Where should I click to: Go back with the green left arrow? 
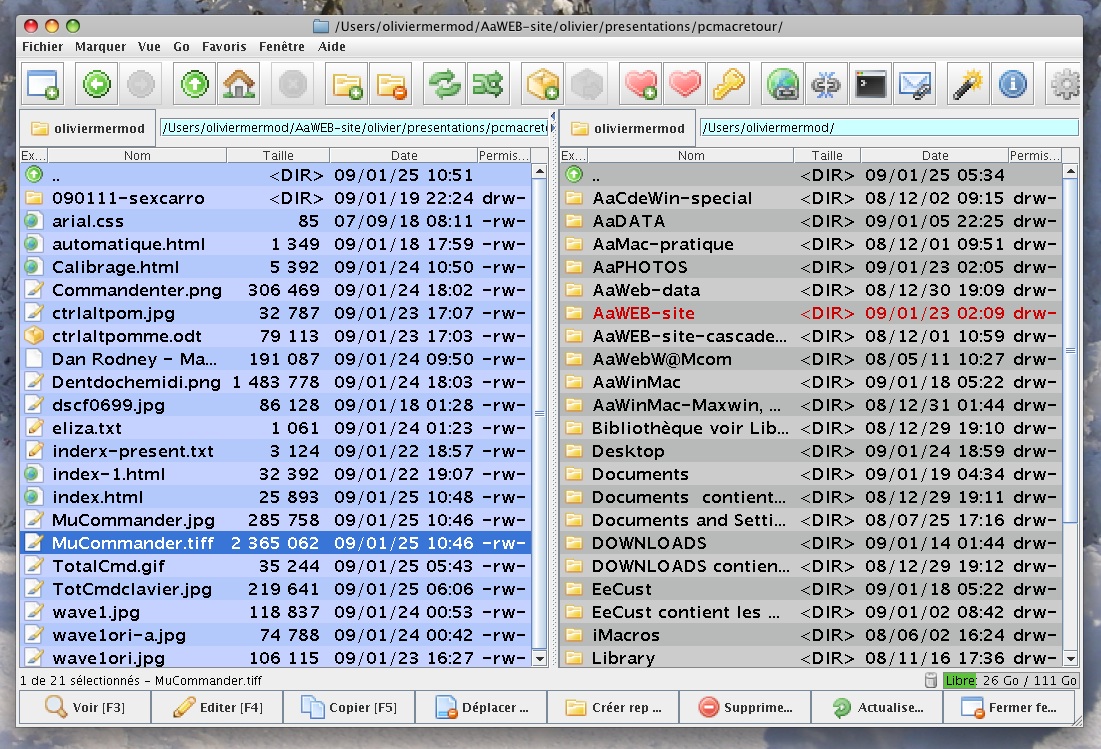click(97, 85)
